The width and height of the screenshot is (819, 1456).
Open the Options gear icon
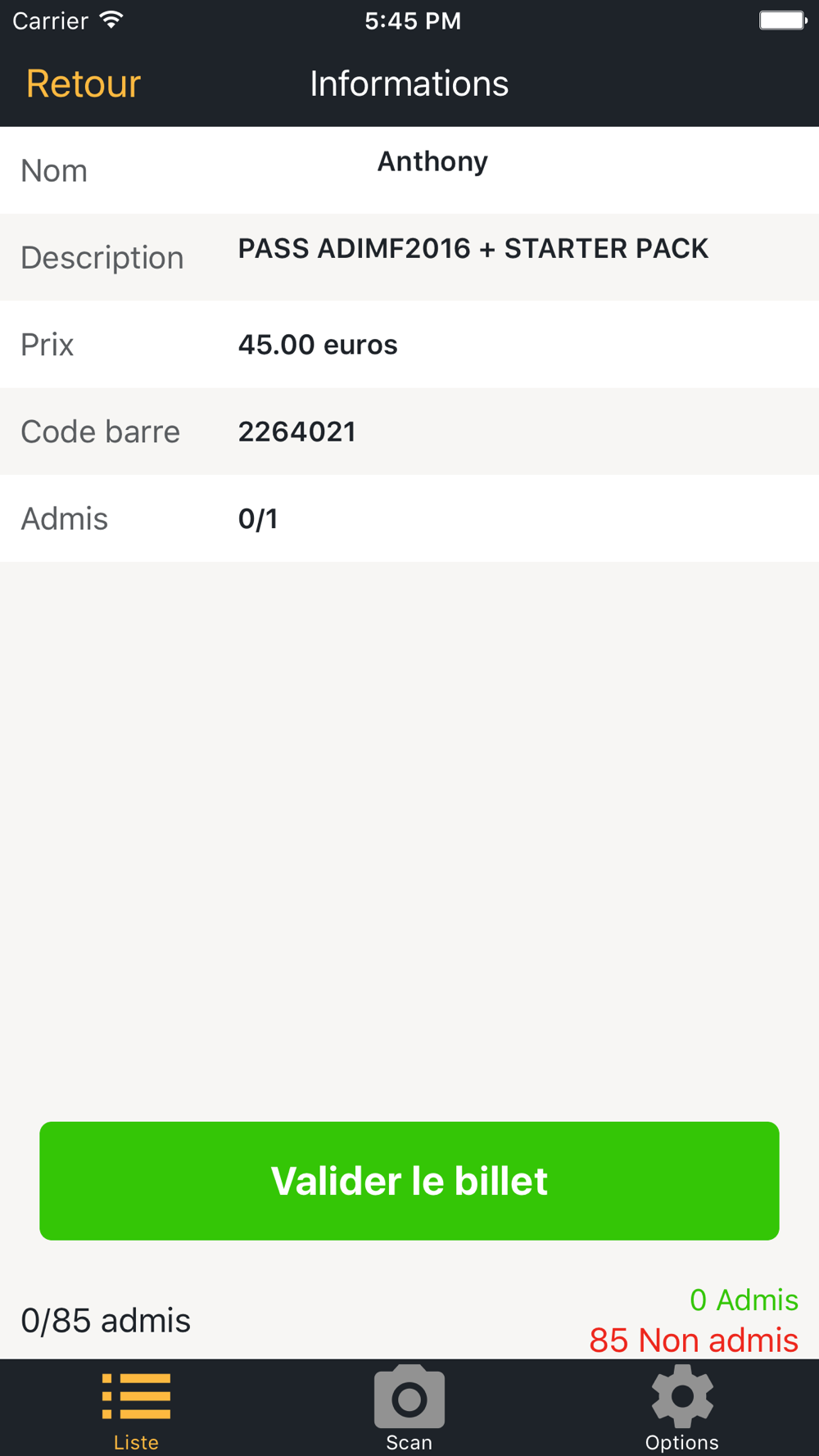pyautogui.click(x=682, y=1395)
